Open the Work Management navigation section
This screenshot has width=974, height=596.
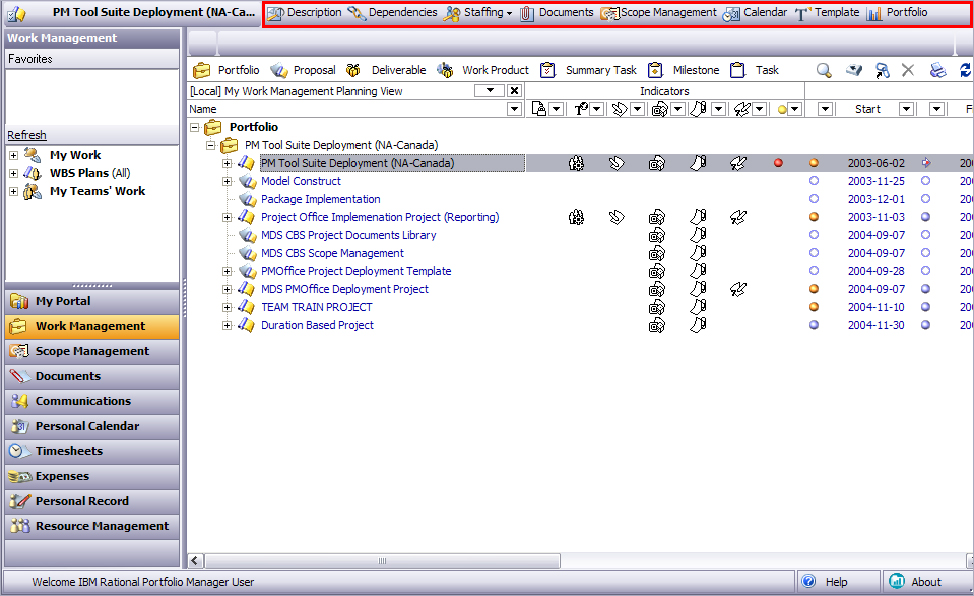pos(92,326)
